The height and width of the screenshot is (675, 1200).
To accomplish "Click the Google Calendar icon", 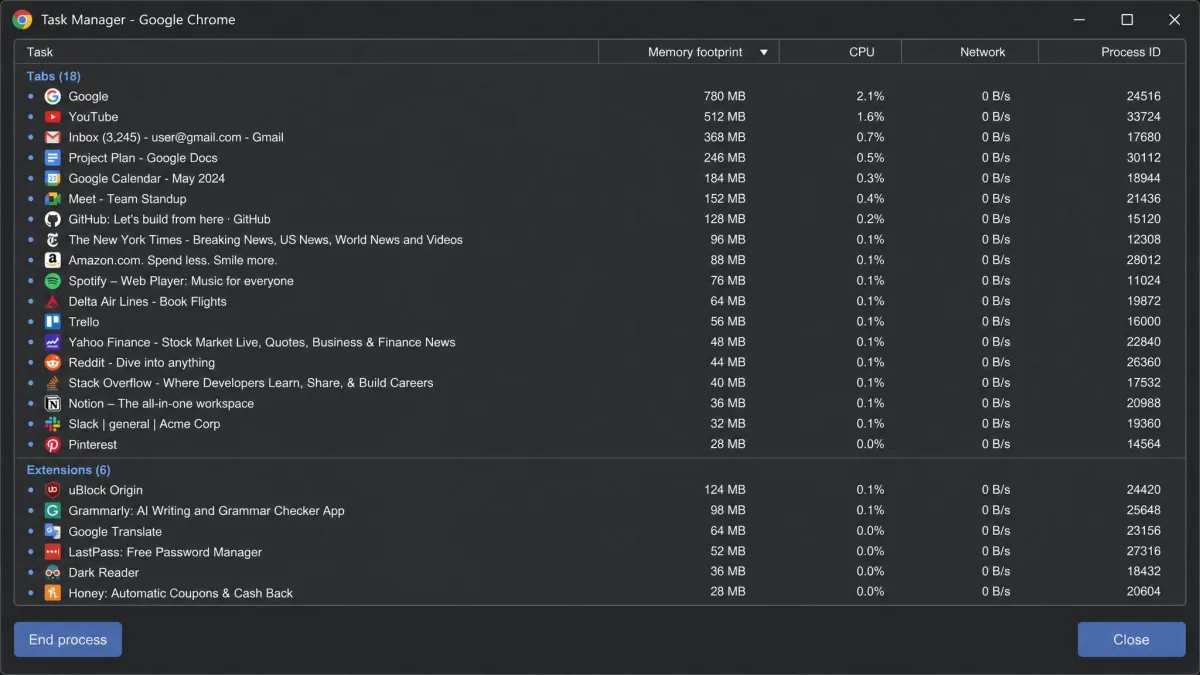I will click(53, 178).
